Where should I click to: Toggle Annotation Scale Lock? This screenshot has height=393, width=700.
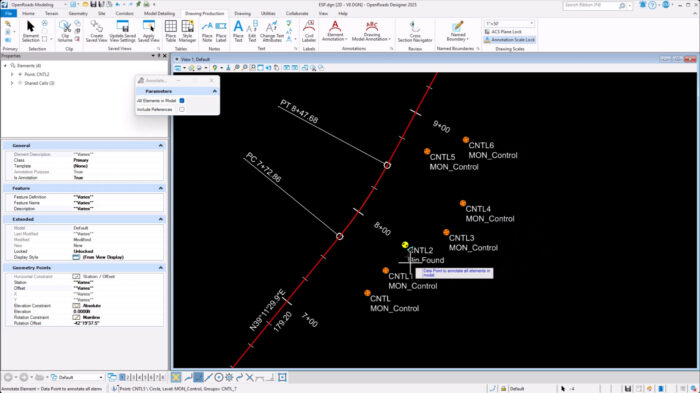(509, 40)
